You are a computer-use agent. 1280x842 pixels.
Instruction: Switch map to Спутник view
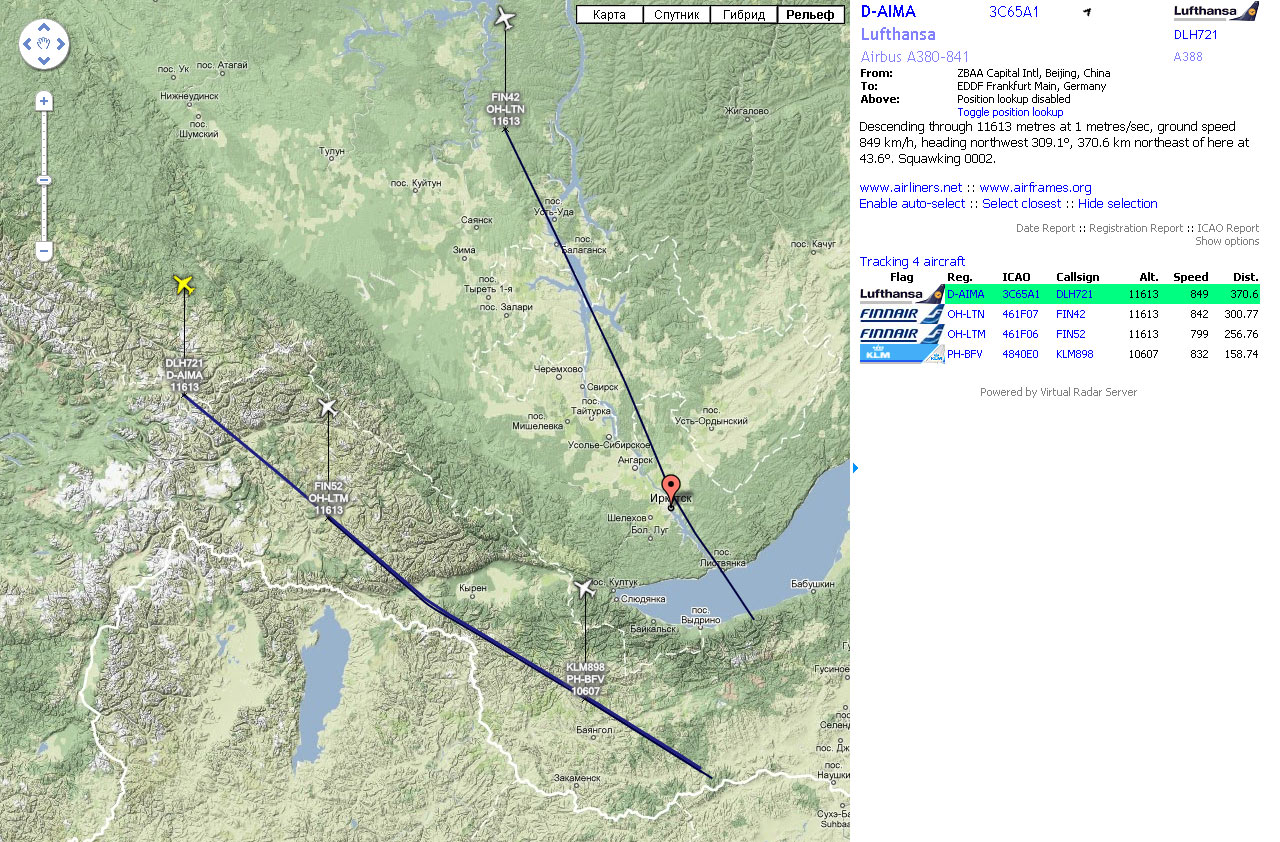point(677,14)
